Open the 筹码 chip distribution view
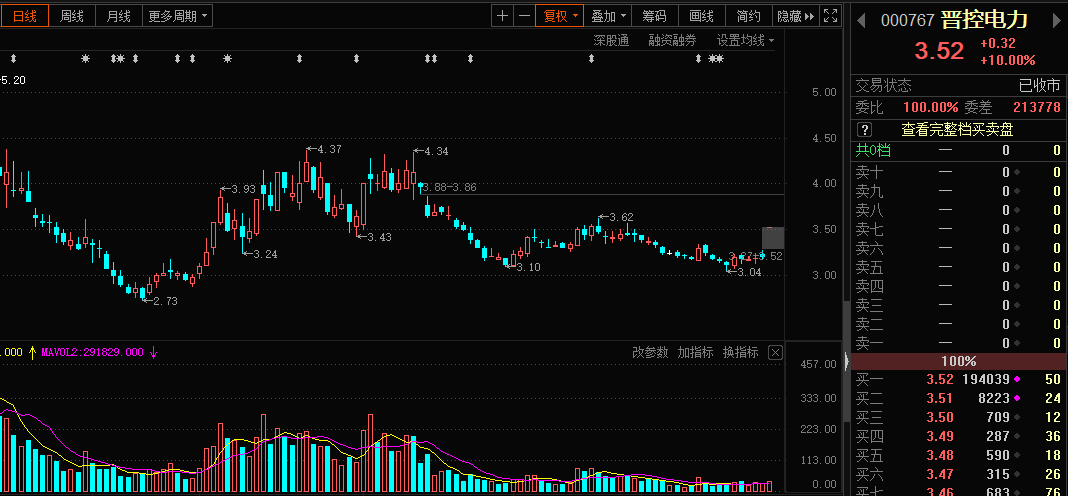This screenshot has height=496, width=1068. (x=655, y=16)
